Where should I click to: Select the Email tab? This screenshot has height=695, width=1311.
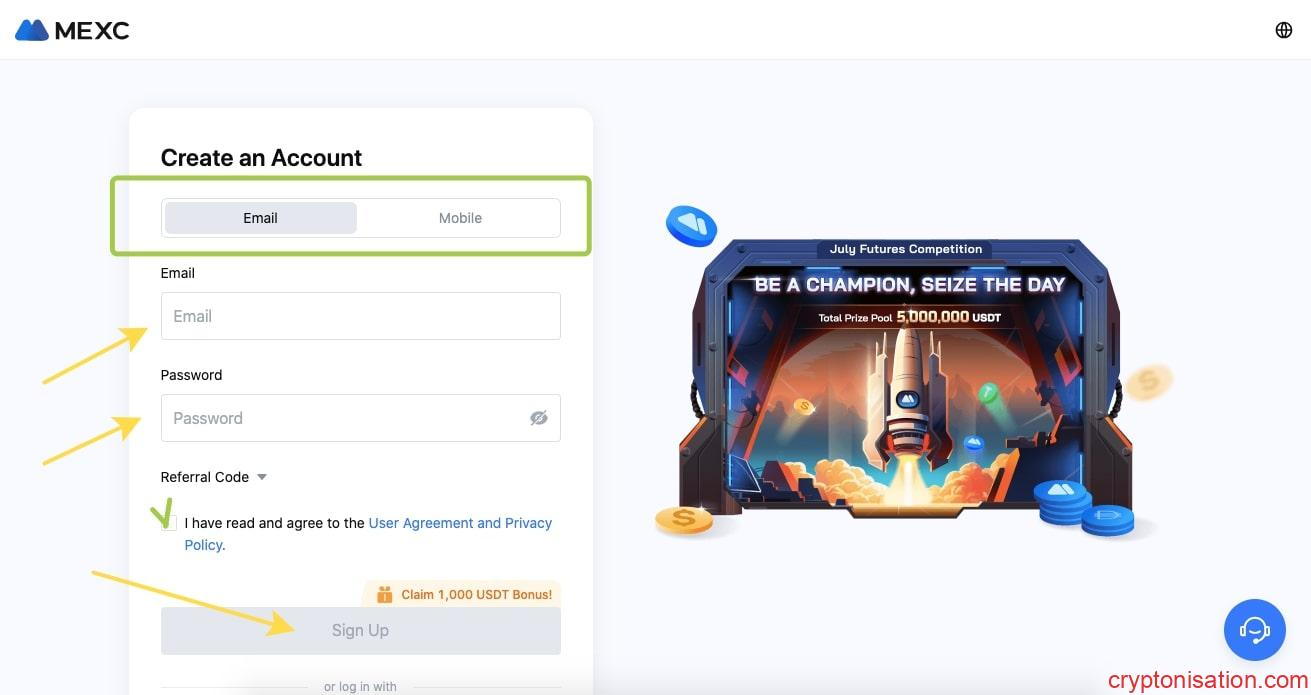260,218
